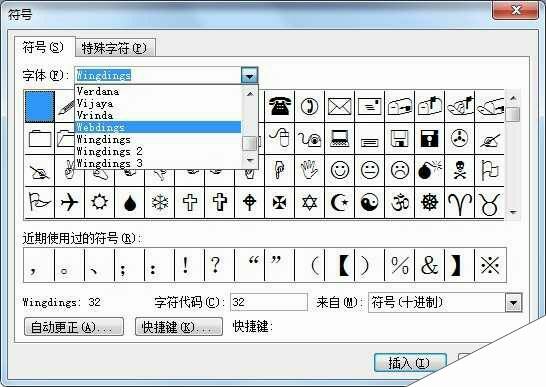The width and height of the screenshot is (546, 387).
Task: Pick the Om symbol
Action: pos(399,202)
